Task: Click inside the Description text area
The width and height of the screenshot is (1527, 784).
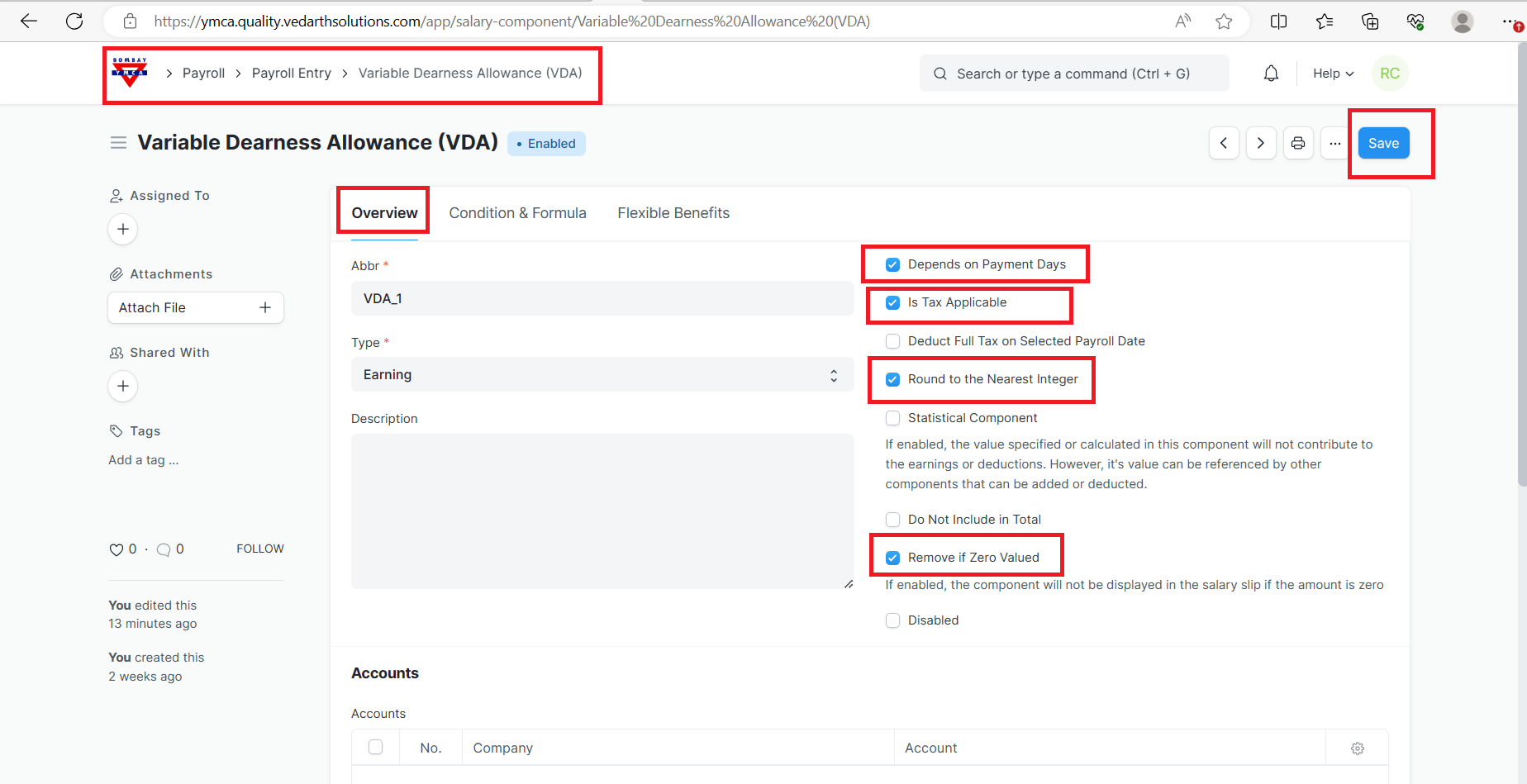Action: [x=602, y=511]
